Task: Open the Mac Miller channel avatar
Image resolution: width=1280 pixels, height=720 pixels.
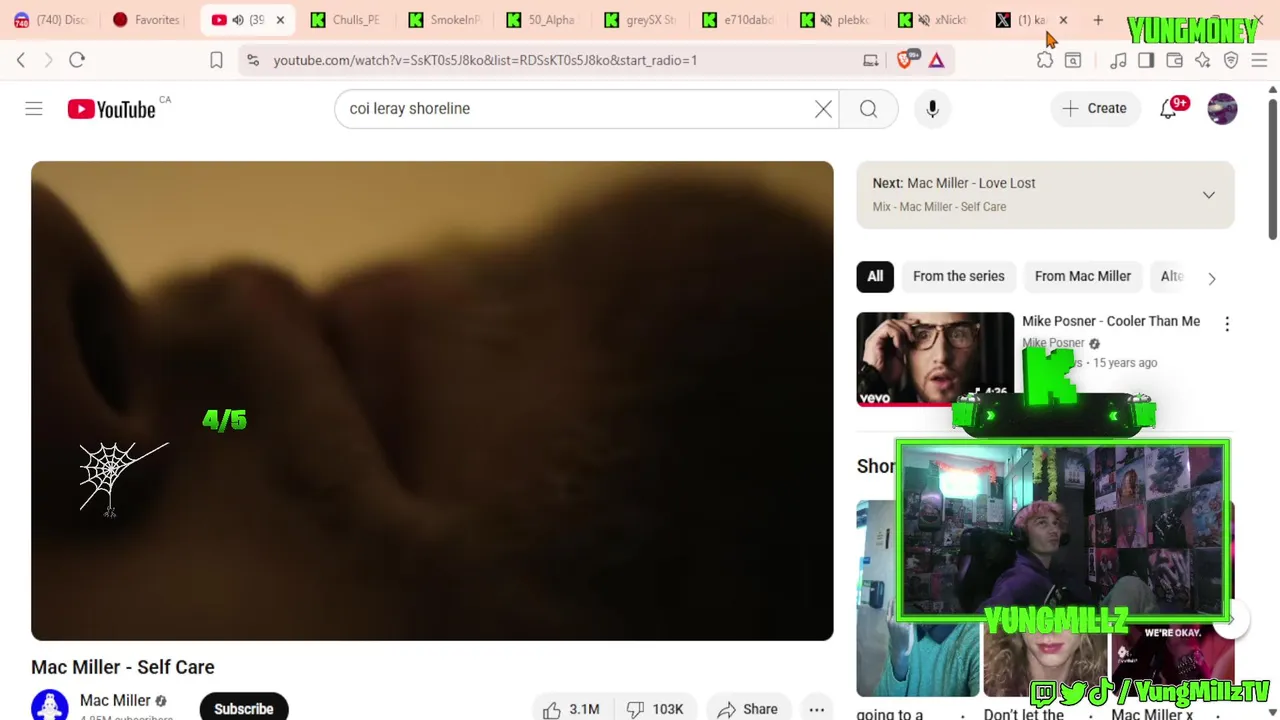Action: tap(49, 705)
